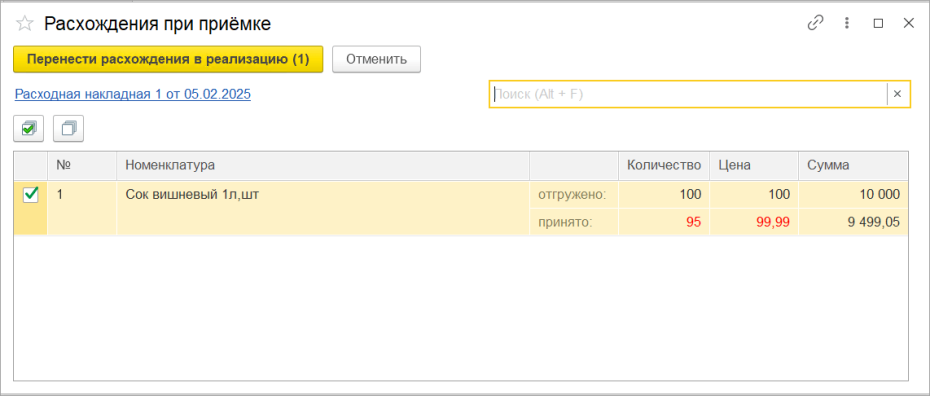Open Расходная накладная 1 от 05.02.2025 link
Screen dimensions: 930x396
click(133, 94)
